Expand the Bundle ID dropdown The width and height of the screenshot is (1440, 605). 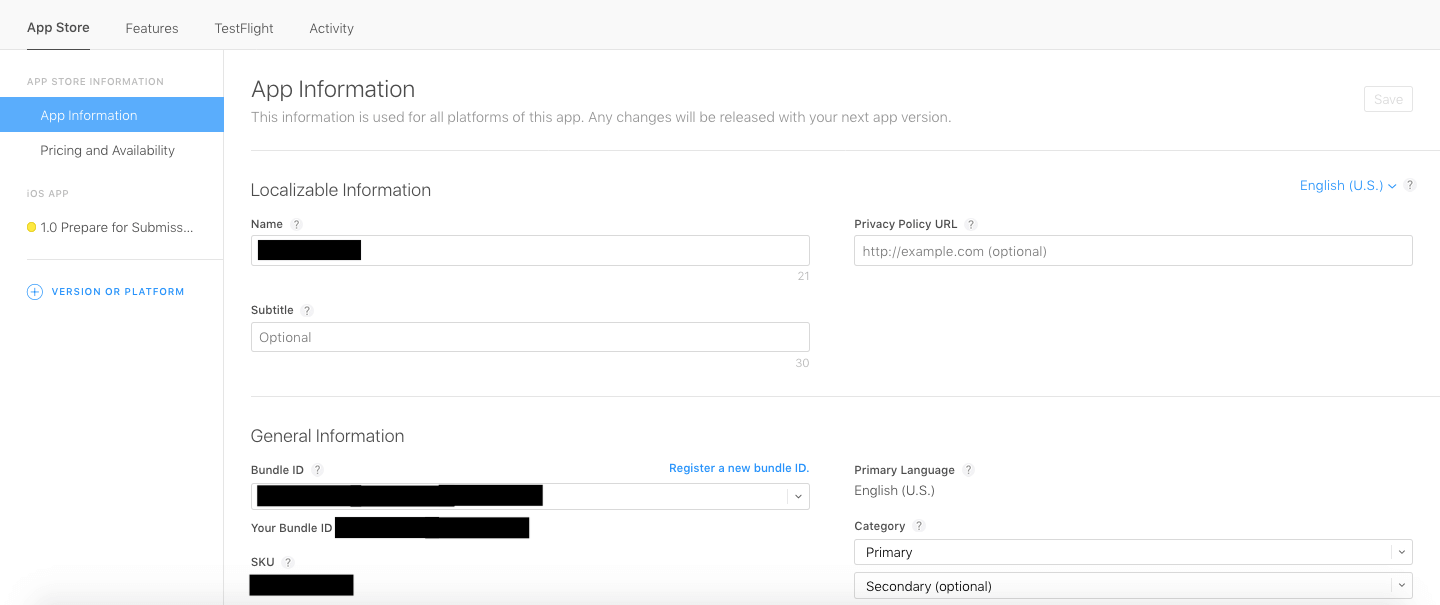click(798, 497)
